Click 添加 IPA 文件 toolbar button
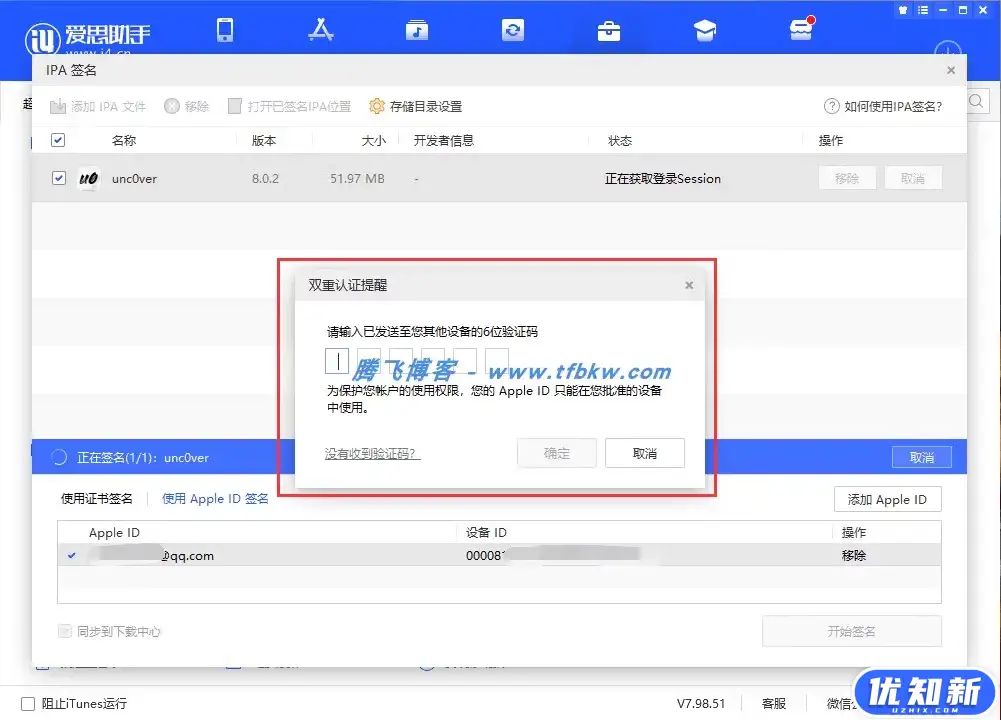The image size is (1001, 720). (98, 106)
